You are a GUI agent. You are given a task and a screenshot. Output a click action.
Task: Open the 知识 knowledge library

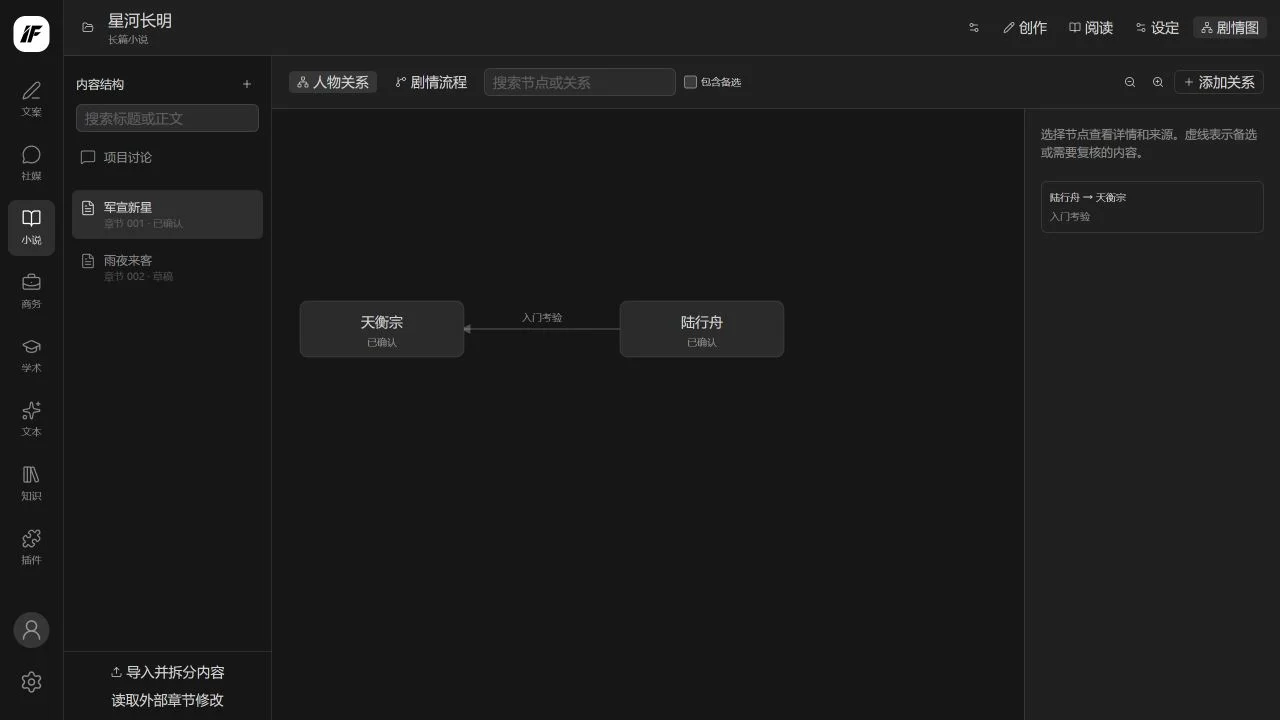tap(31, 484)
